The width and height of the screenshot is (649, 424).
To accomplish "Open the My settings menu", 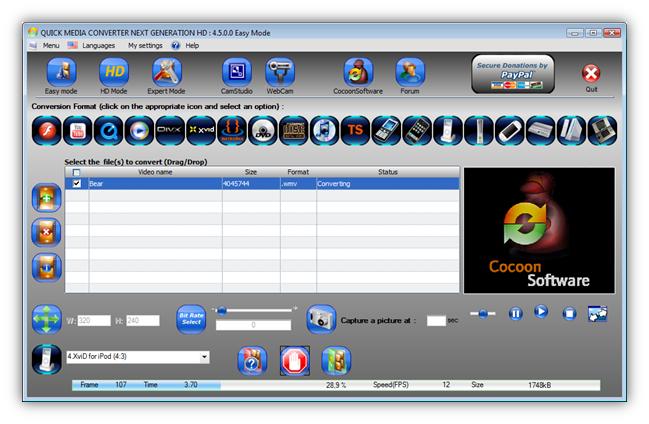I will [145, 45].
